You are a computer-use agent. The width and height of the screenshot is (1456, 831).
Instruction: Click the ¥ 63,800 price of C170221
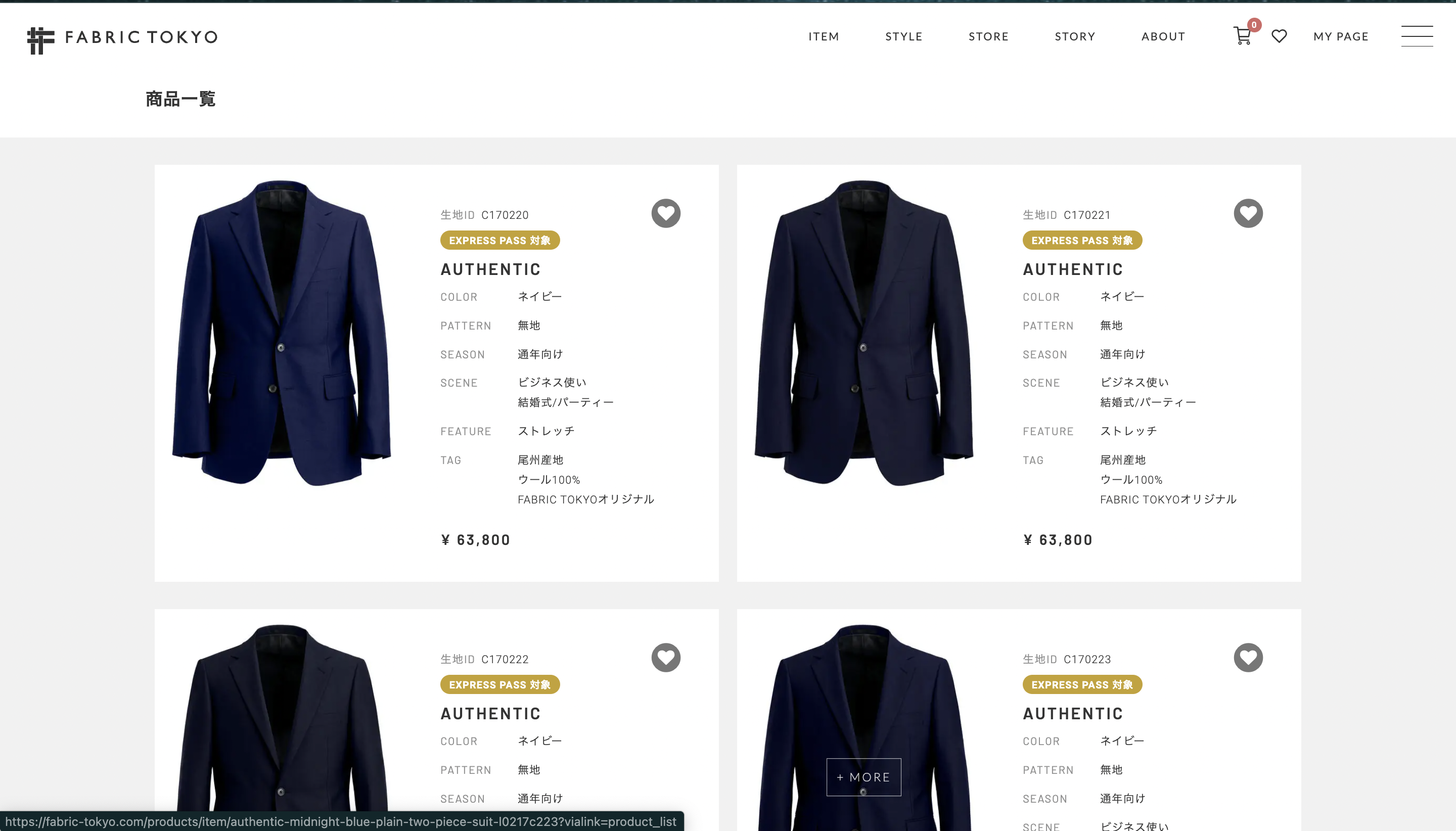click(x=1058, y=540)
